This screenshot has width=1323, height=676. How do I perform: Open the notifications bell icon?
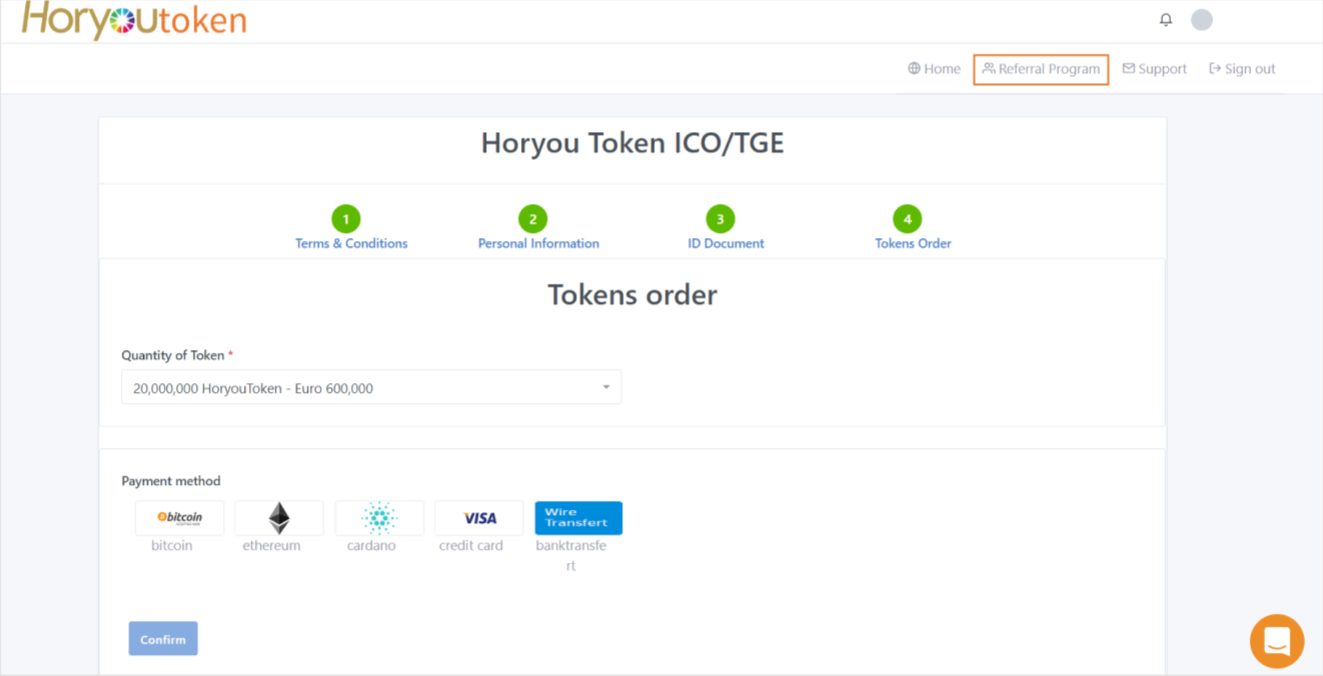tap(1166, 20)
